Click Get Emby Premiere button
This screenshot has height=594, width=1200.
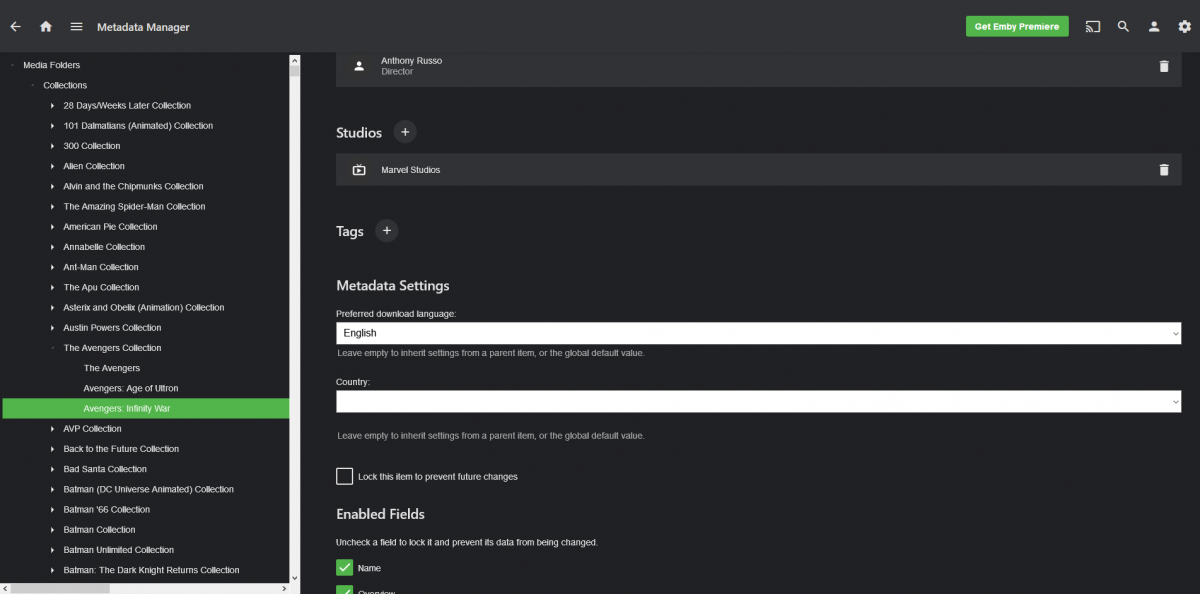(x=1016, y=27)
